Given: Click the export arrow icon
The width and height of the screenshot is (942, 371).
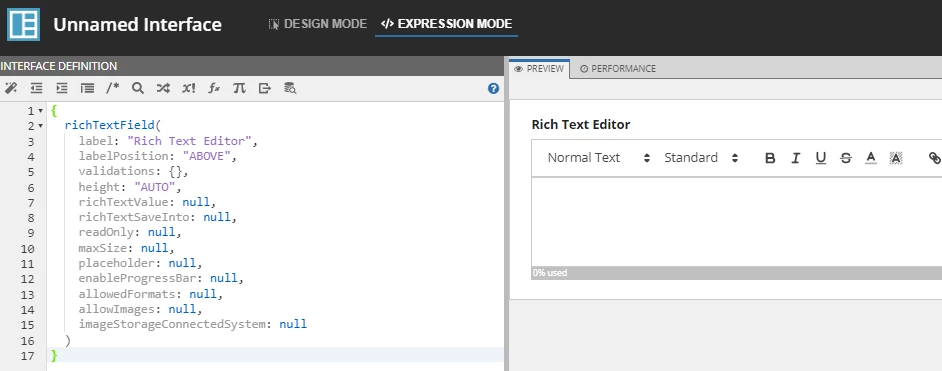Looking at the screenshot, I should pyautogui.click(x=265, y=88).
